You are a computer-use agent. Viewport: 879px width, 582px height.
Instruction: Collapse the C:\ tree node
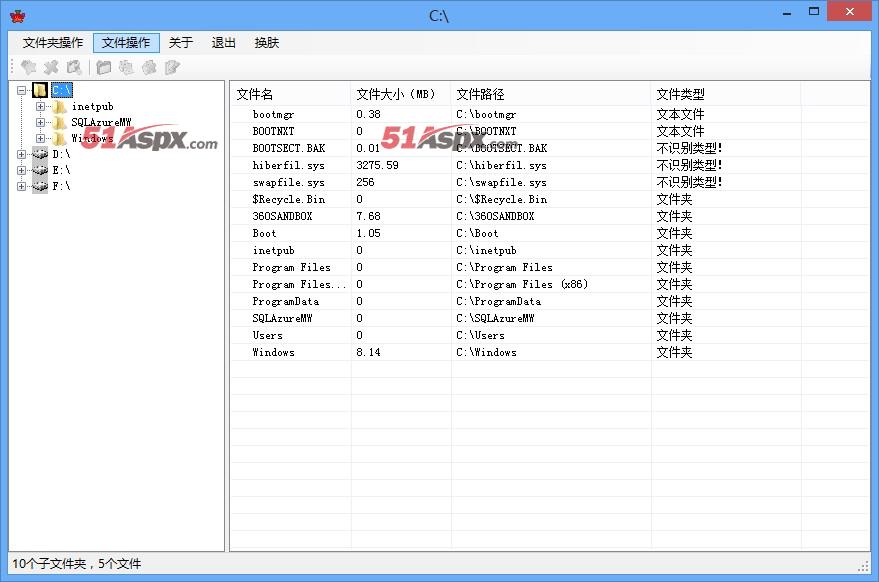click(x=21, y=90)
